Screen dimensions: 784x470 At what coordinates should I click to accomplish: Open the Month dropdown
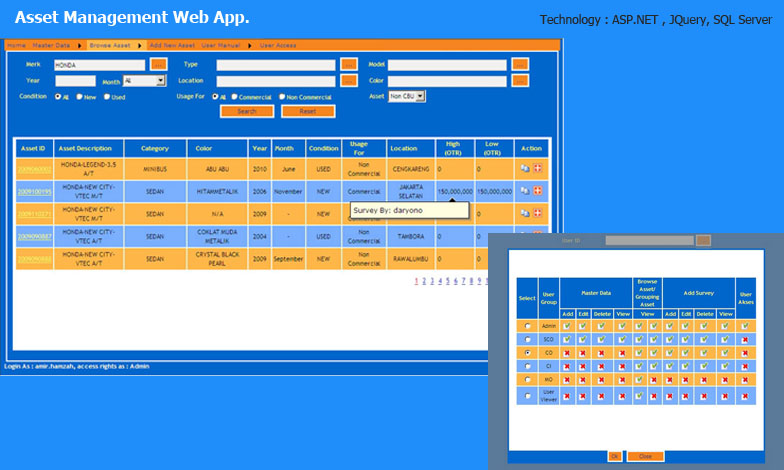tap(145, 81)
